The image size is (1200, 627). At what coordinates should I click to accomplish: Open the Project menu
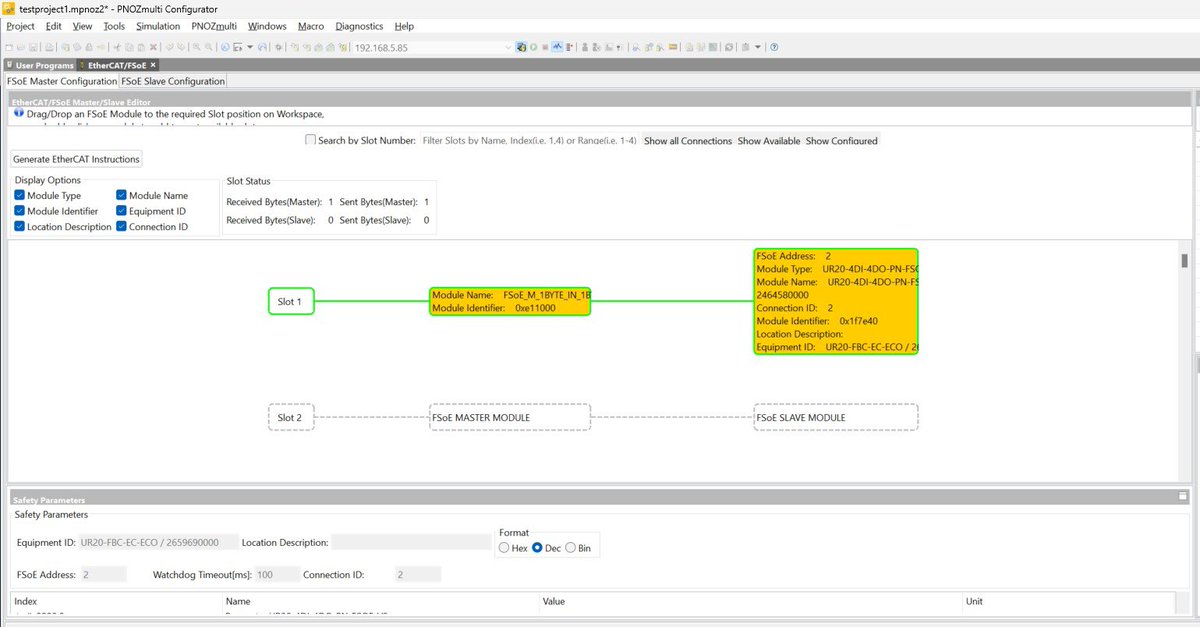pos(20,26)
